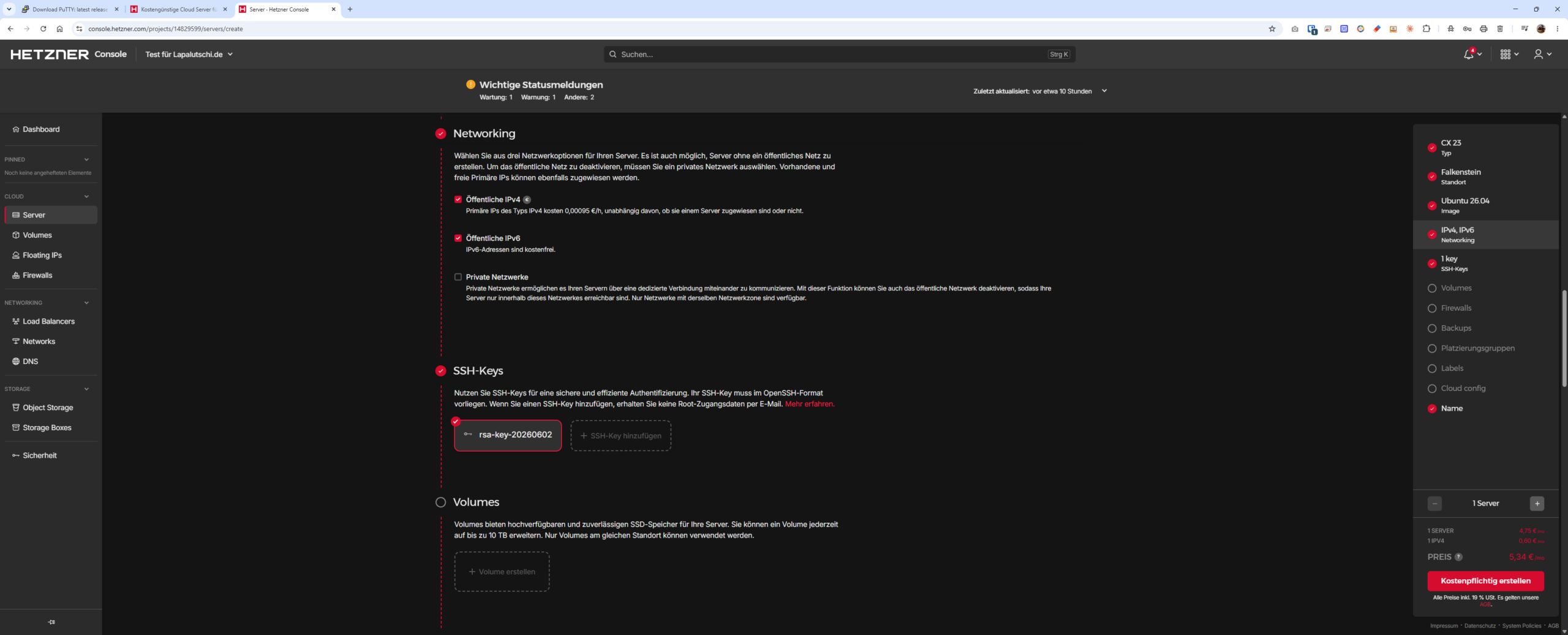Open a new browser tab
The width and height of the screenshot is (1568, 635).
click(350, 9)
